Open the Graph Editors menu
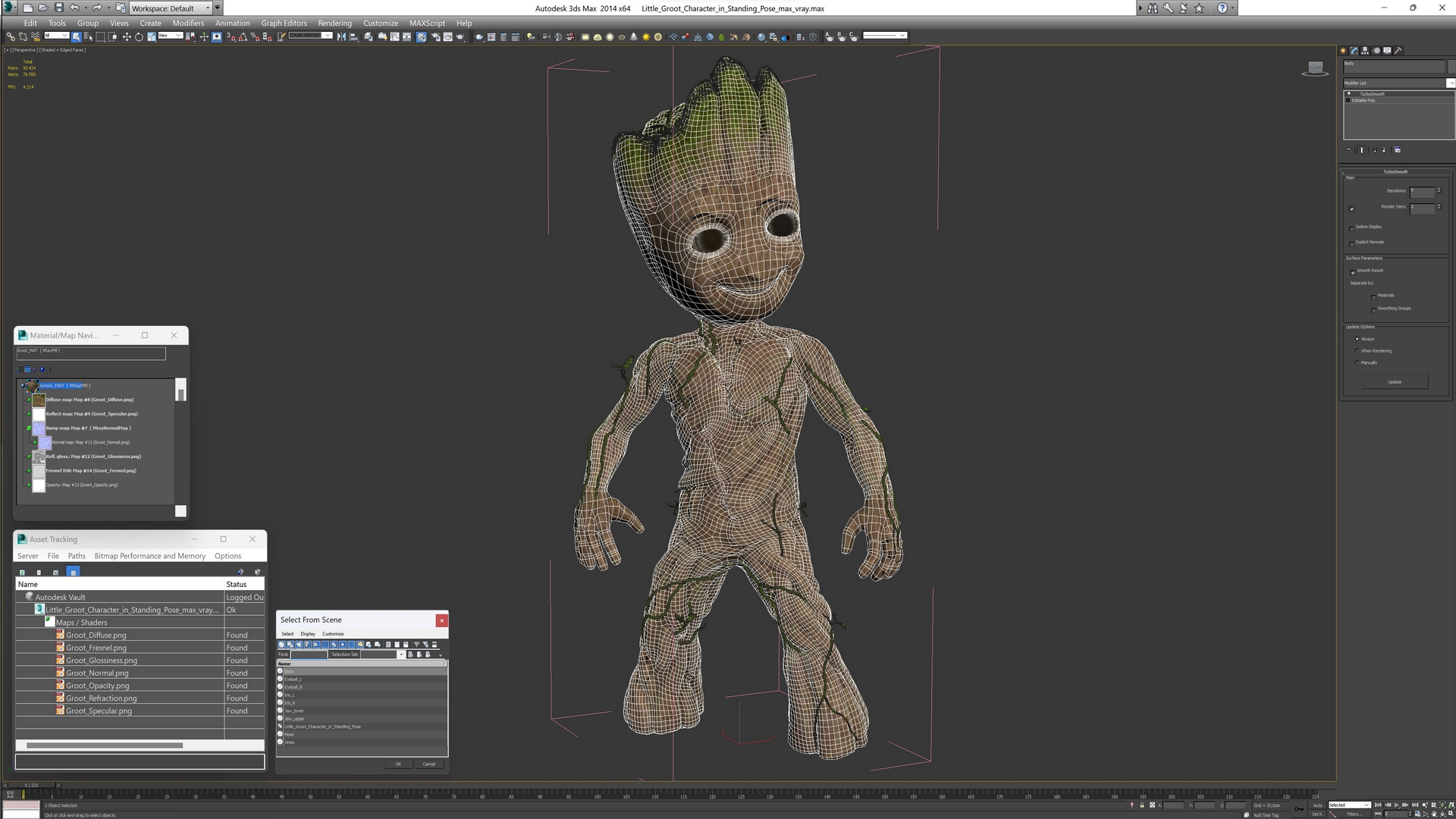 click(x=284, y=23)
